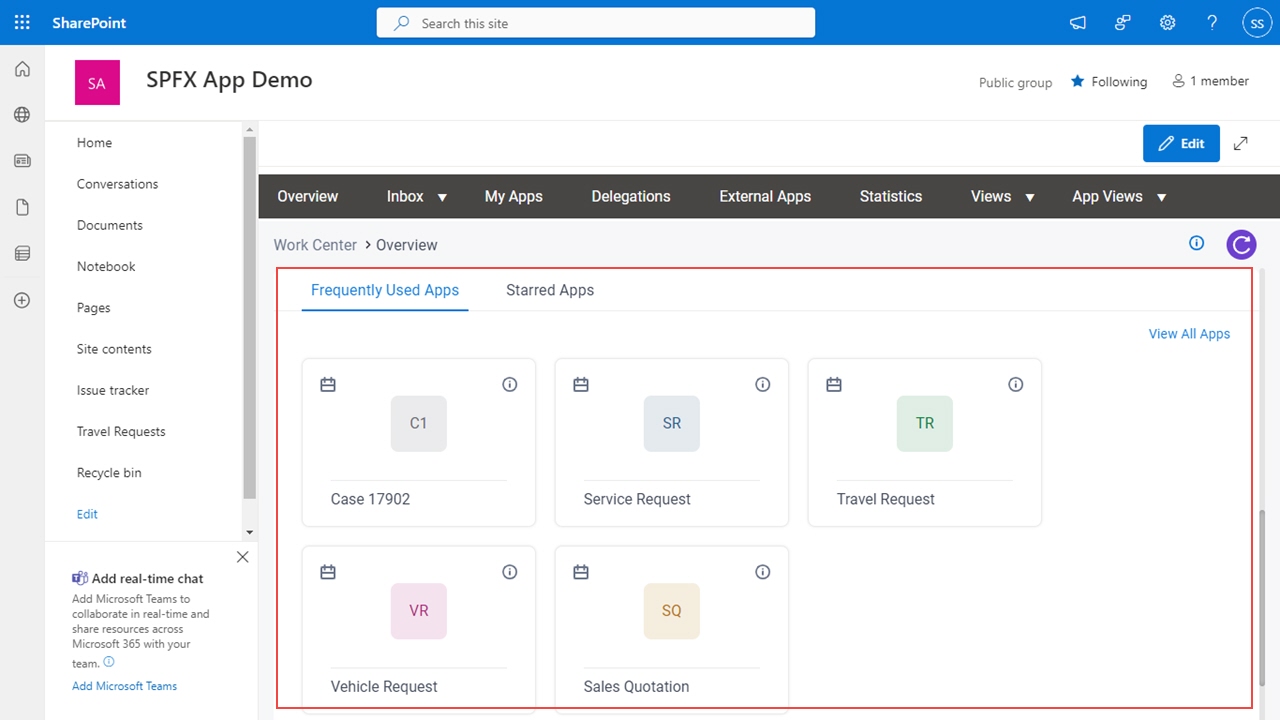This screenshot has width=1280, height=720.
Task: Open the Microsoft 365 app launcher
Action: 22,22
